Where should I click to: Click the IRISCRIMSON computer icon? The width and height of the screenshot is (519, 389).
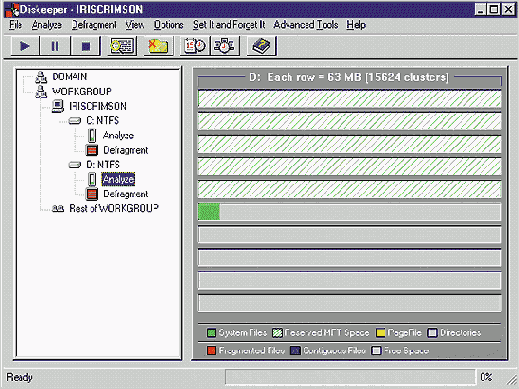(x=58, y=106)
